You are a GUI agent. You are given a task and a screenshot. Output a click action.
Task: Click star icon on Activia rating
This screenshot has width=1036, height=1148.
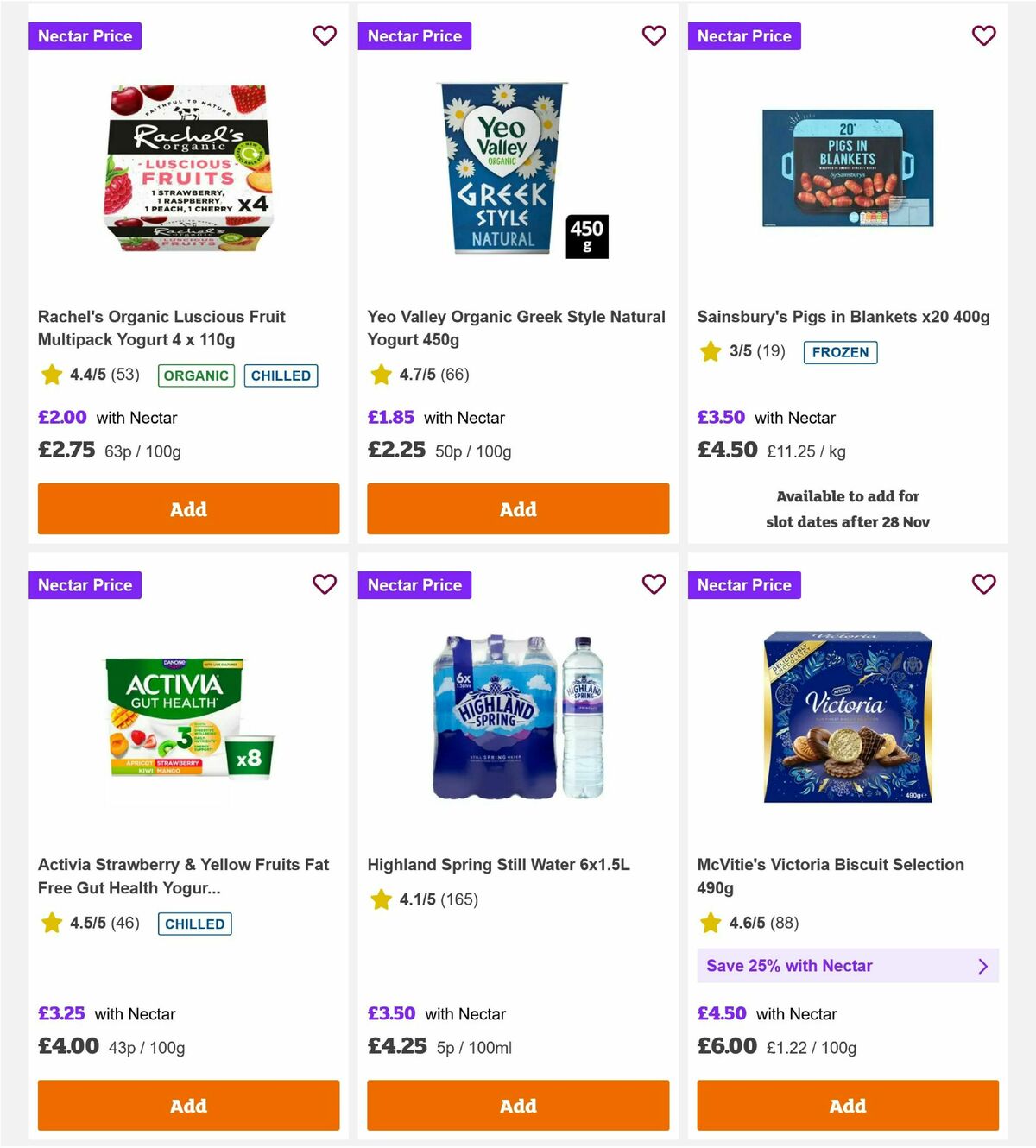[50, 922]
